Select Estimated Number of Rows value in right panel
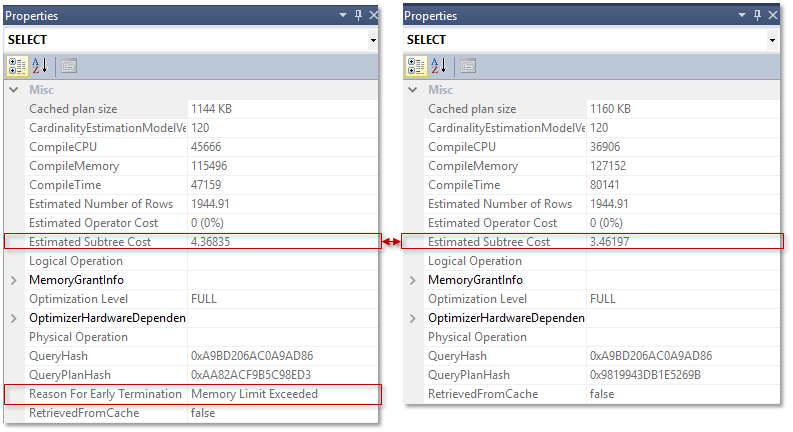This screenshot has width=793, height=432. (609, 204)
